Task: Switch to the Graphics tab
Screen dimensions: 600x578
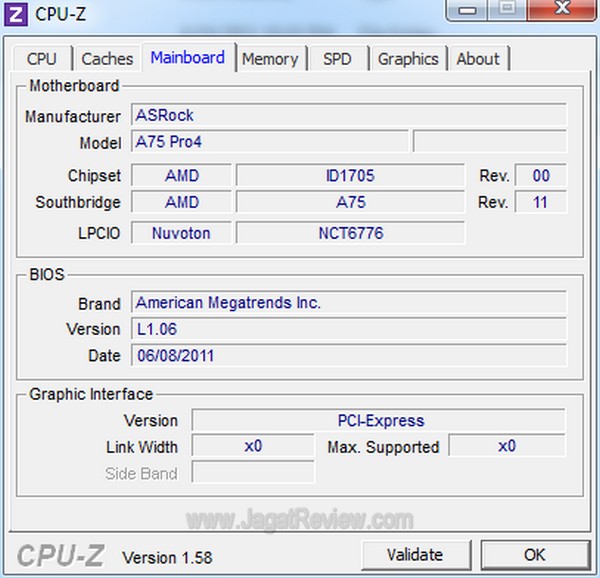Action: tap(408, 59)
